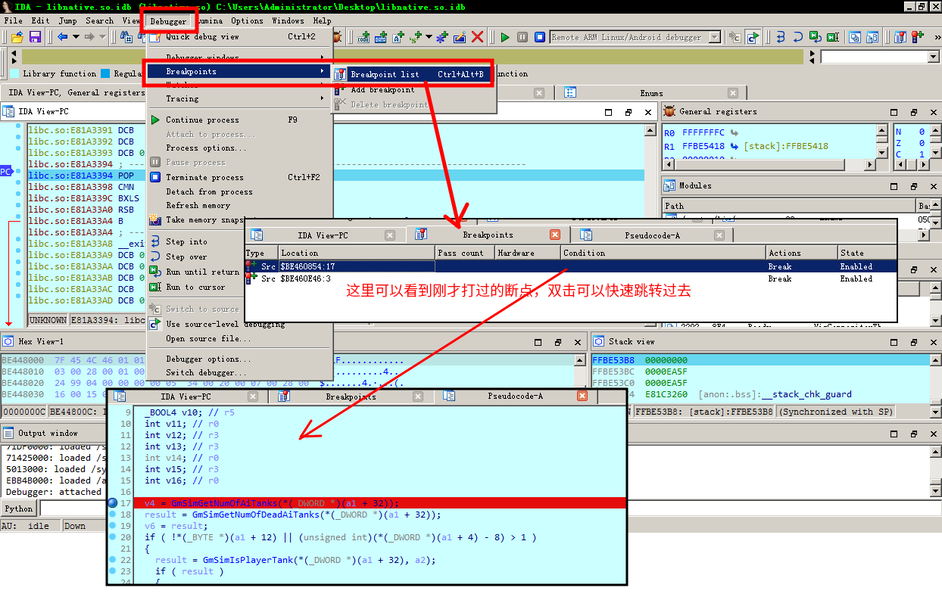Sort breakpoints by Location column header
This screenshot has width=942, height=594.
[x=356, y=253]
